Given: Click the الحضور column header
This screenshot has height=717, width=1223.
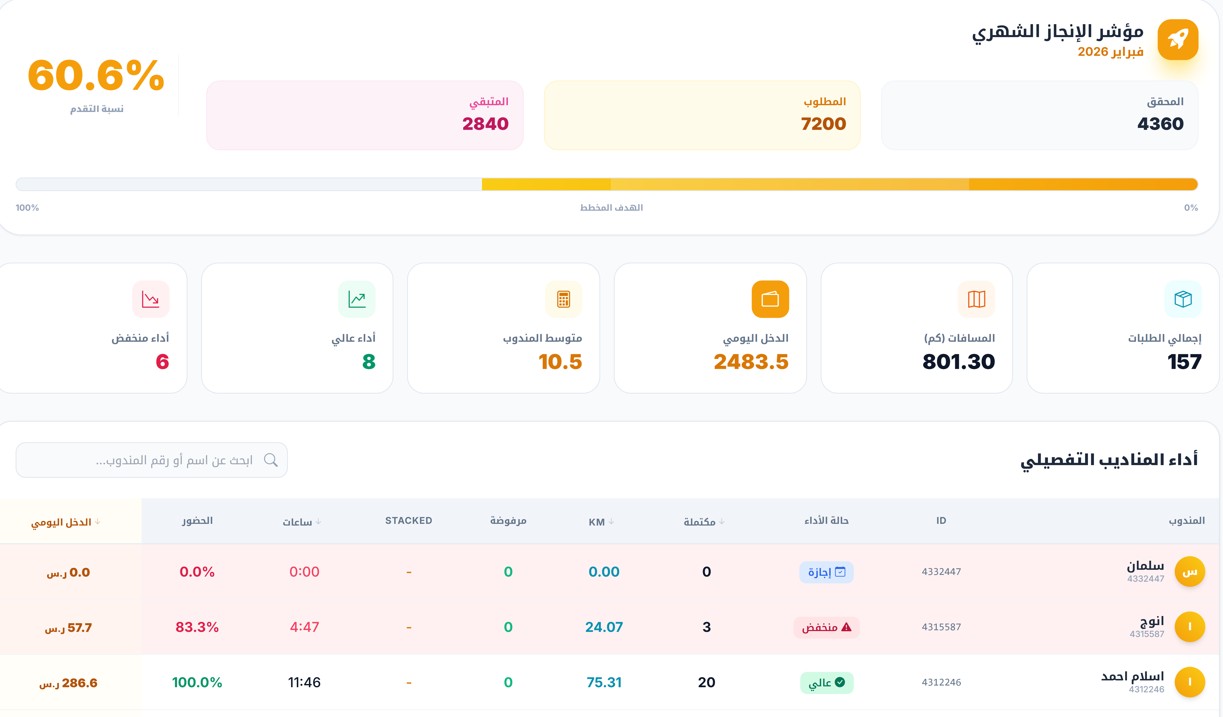Looking at the screenshot, I should tap(197, 521).
